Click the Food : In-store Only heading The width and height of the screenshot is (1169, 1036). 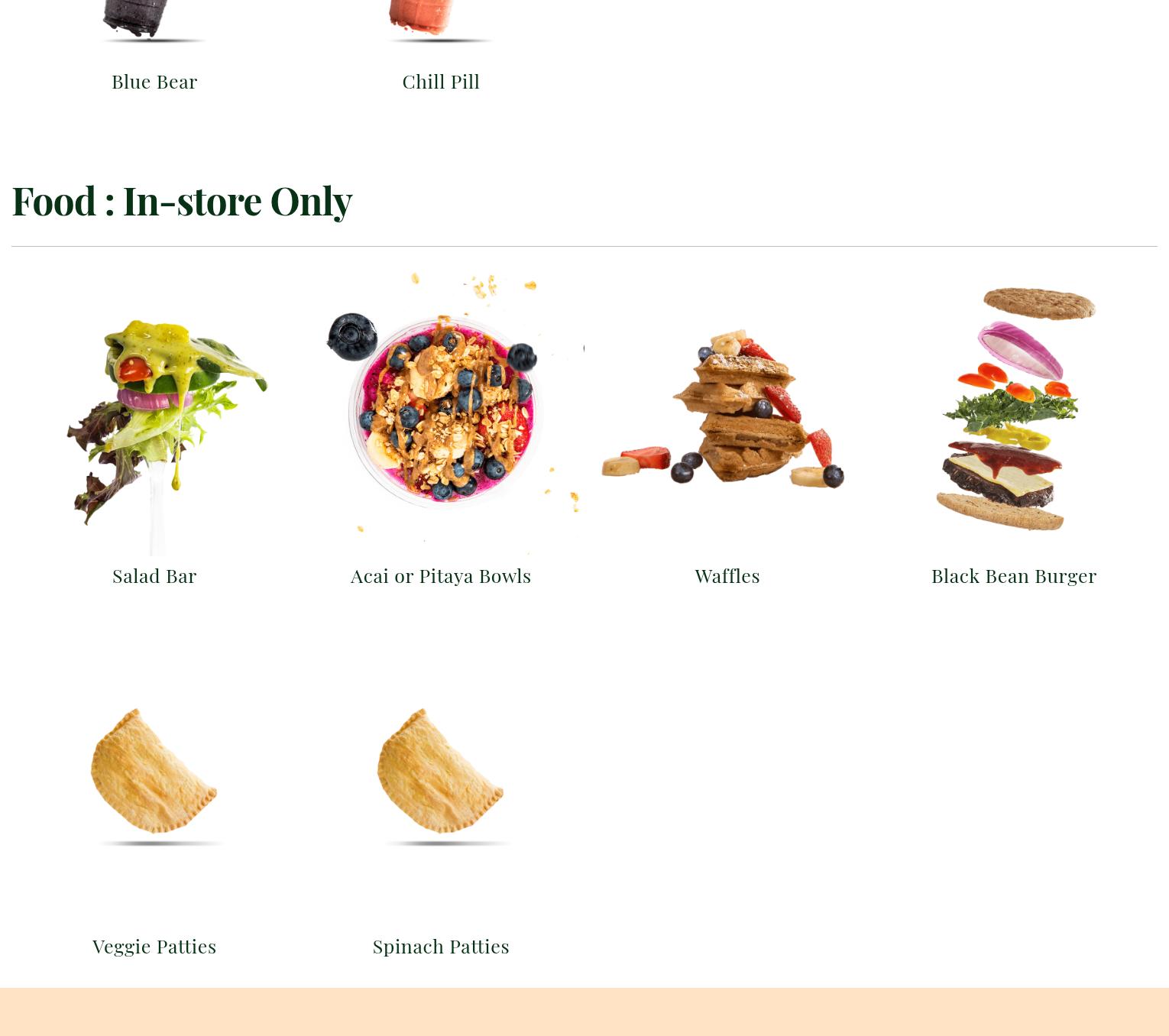point(182,201)
